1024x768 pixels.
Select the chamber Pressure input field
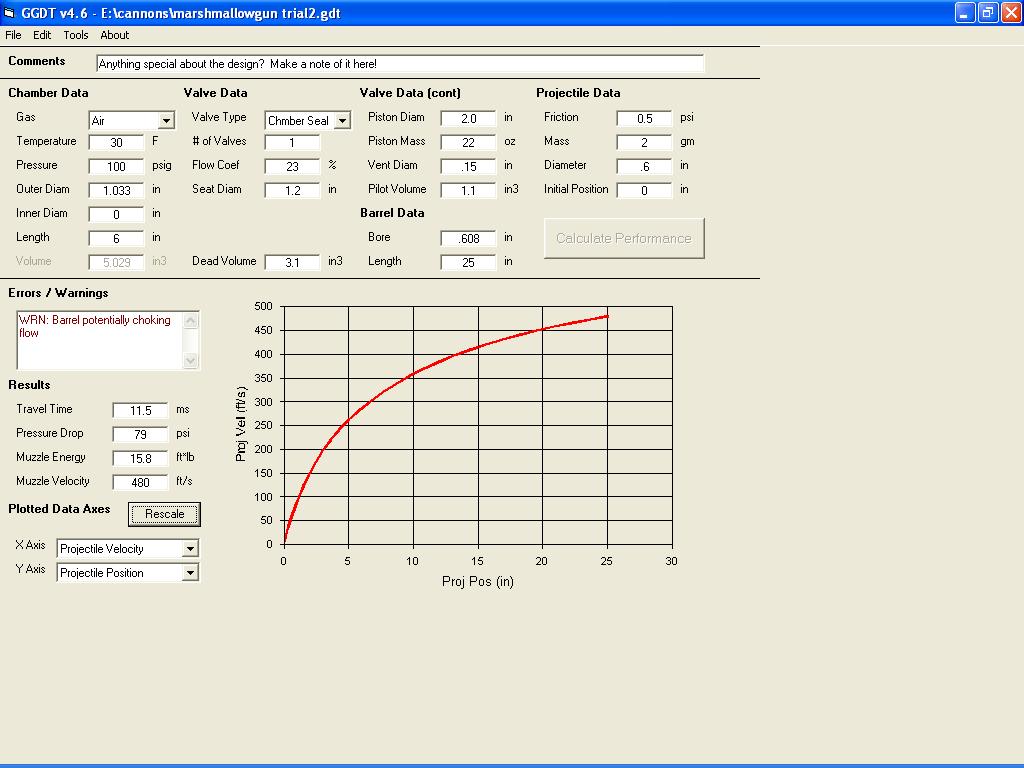tap(116, 166)
